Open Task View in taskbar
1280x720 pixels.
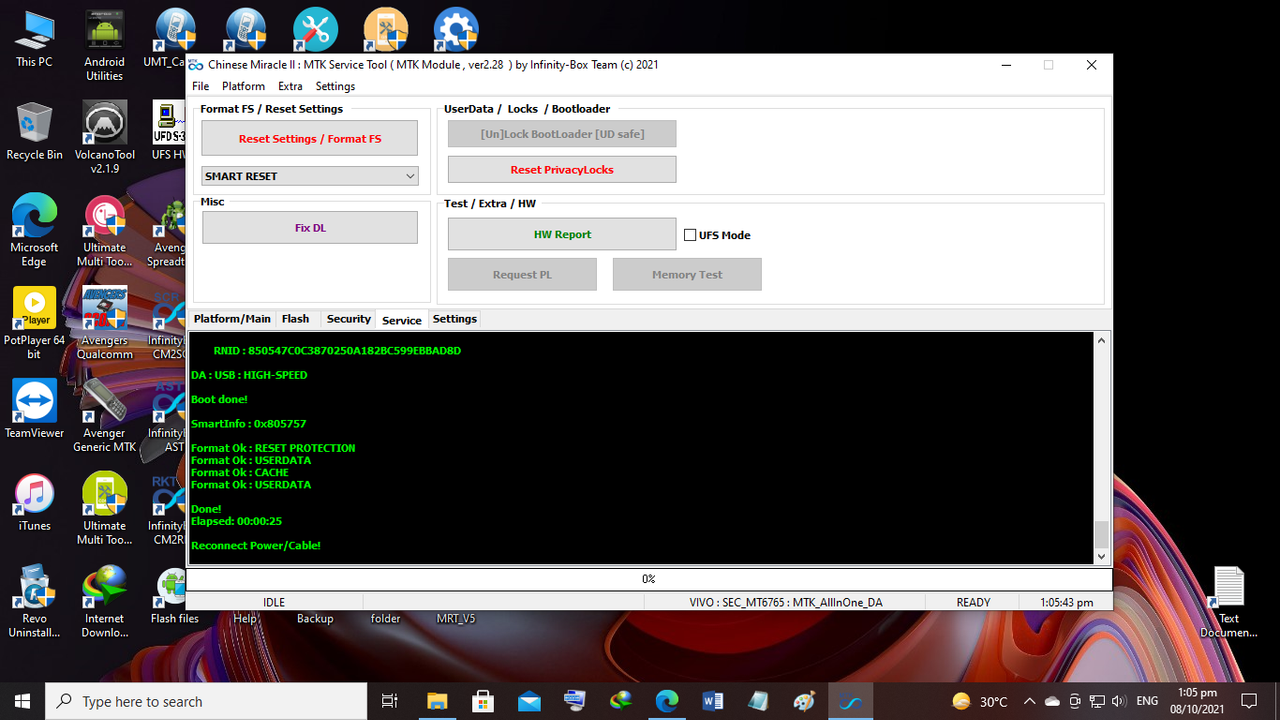(390, 701)
